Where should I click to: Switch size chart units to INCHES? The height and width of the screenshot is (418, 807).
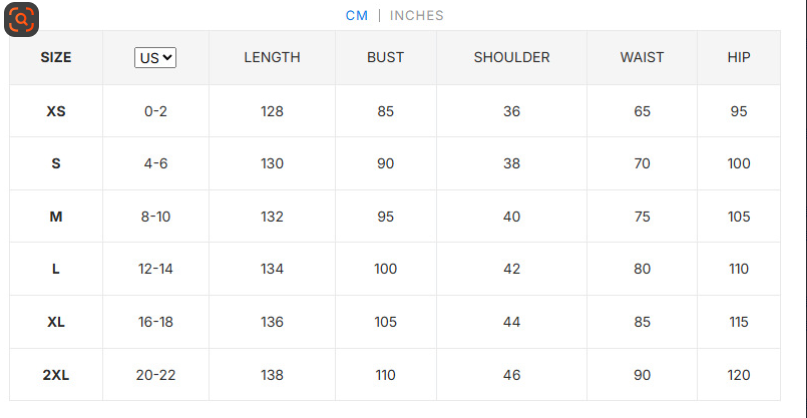click(x=416, y=15)
